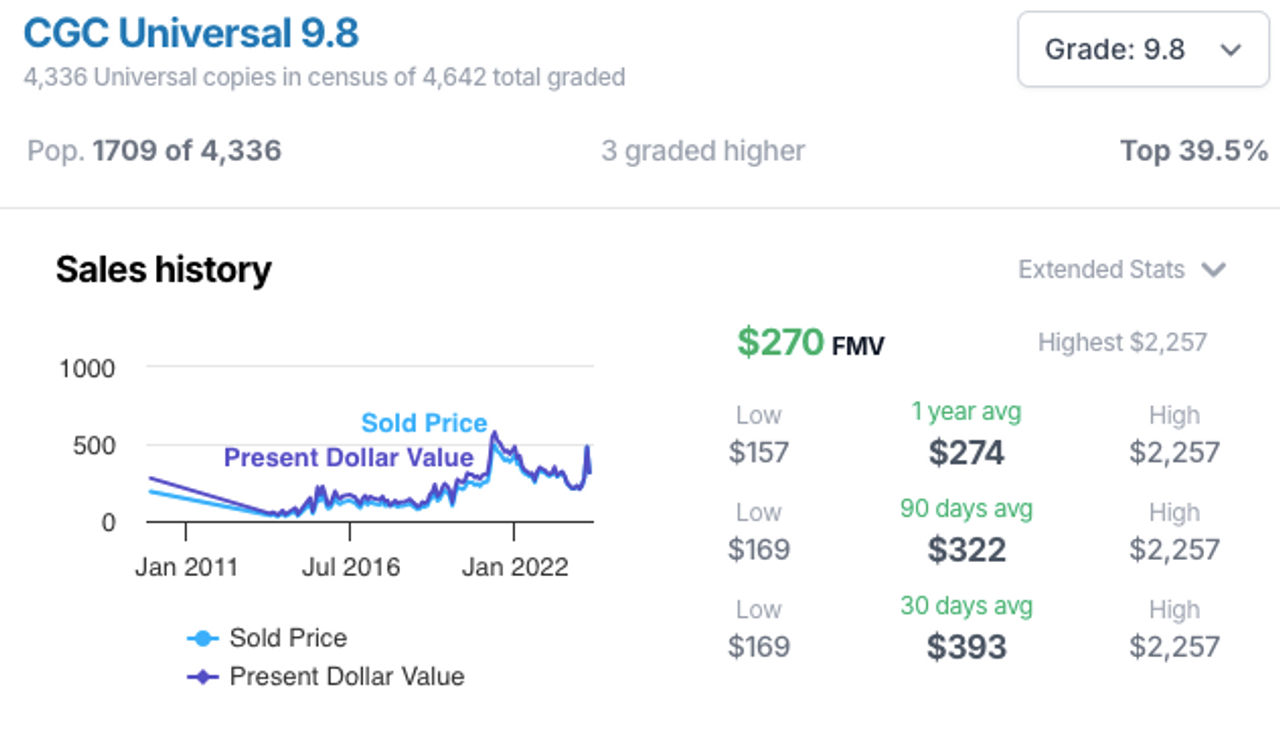Viewport: 1280px width, 731px height.
Task: Click Present Dollar Value diamond marker
Action: point(202,677)
